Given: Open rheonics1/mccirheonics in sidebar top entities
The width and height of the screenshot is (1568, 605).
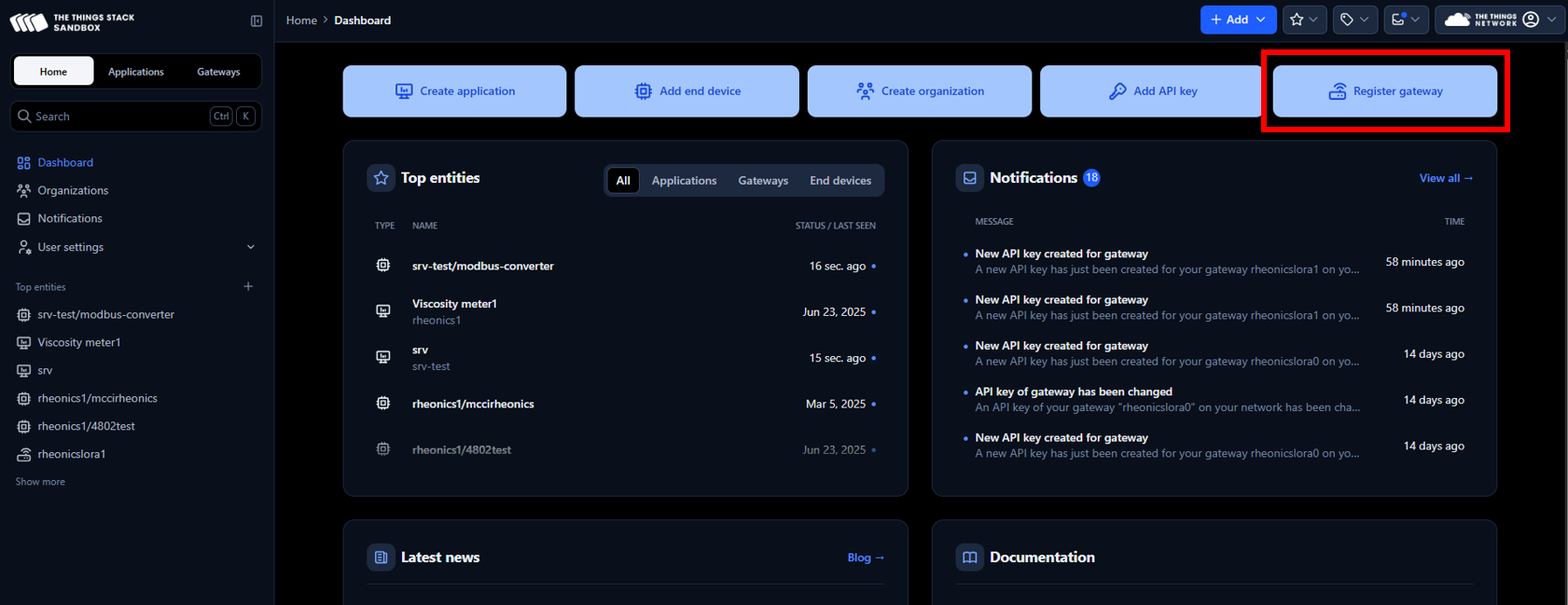Looking at the screenshot, I should pyautogui.click(x=97, y=398).
